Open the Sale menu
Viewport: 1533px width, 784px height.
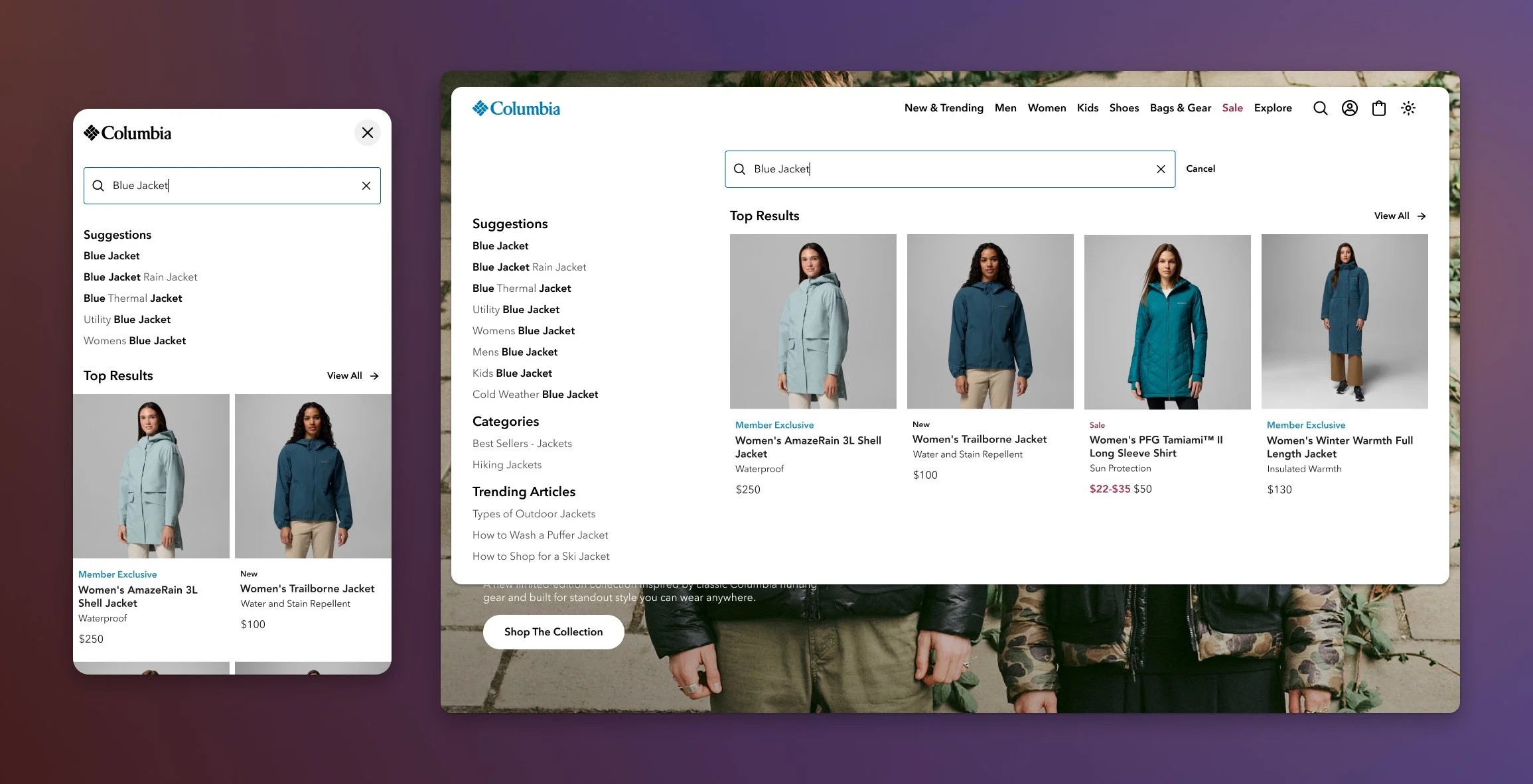pos(1232,108)
